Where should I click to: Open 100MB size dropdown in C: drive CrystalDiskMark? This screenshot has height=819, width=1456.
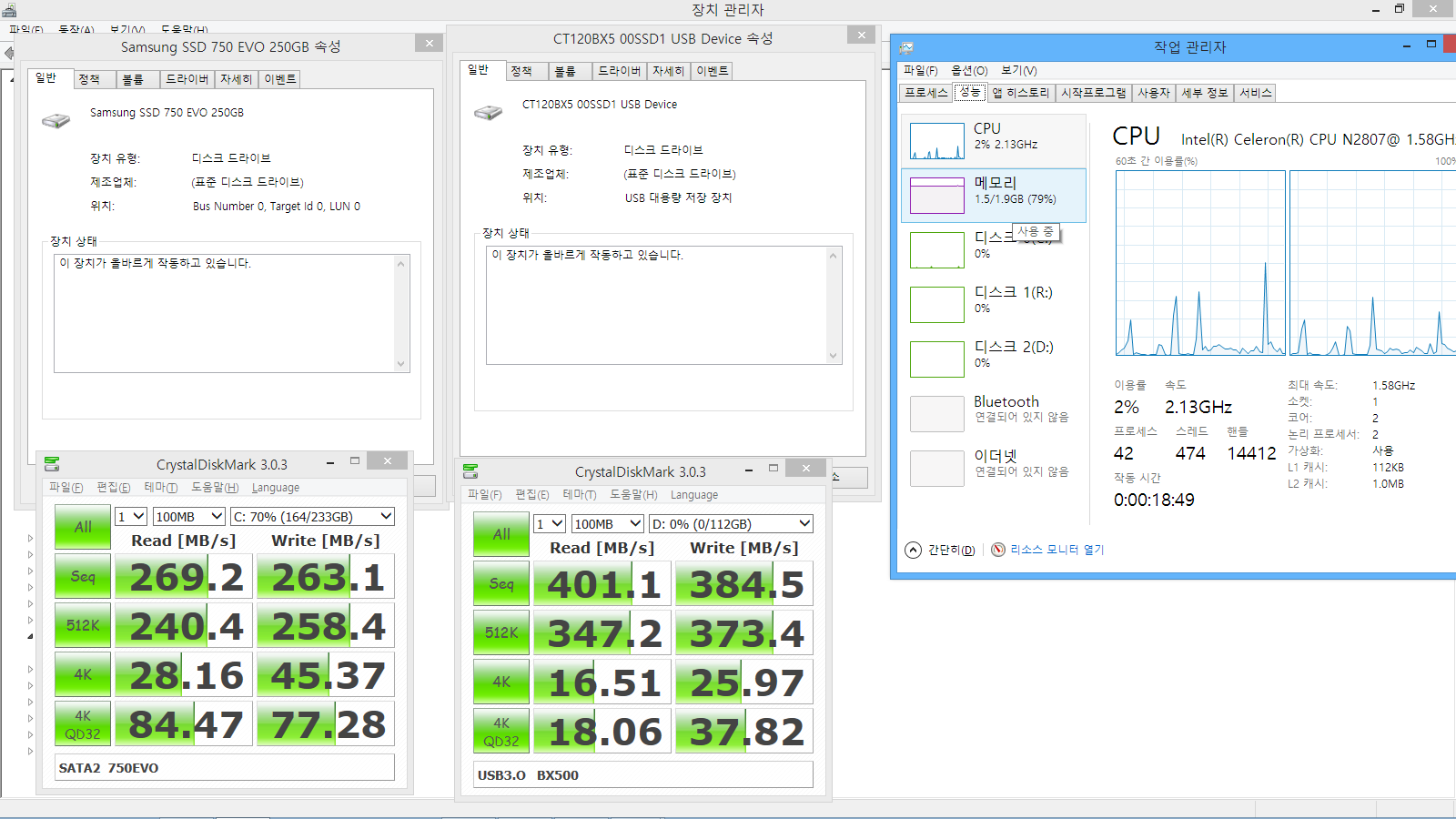[188, 516]
